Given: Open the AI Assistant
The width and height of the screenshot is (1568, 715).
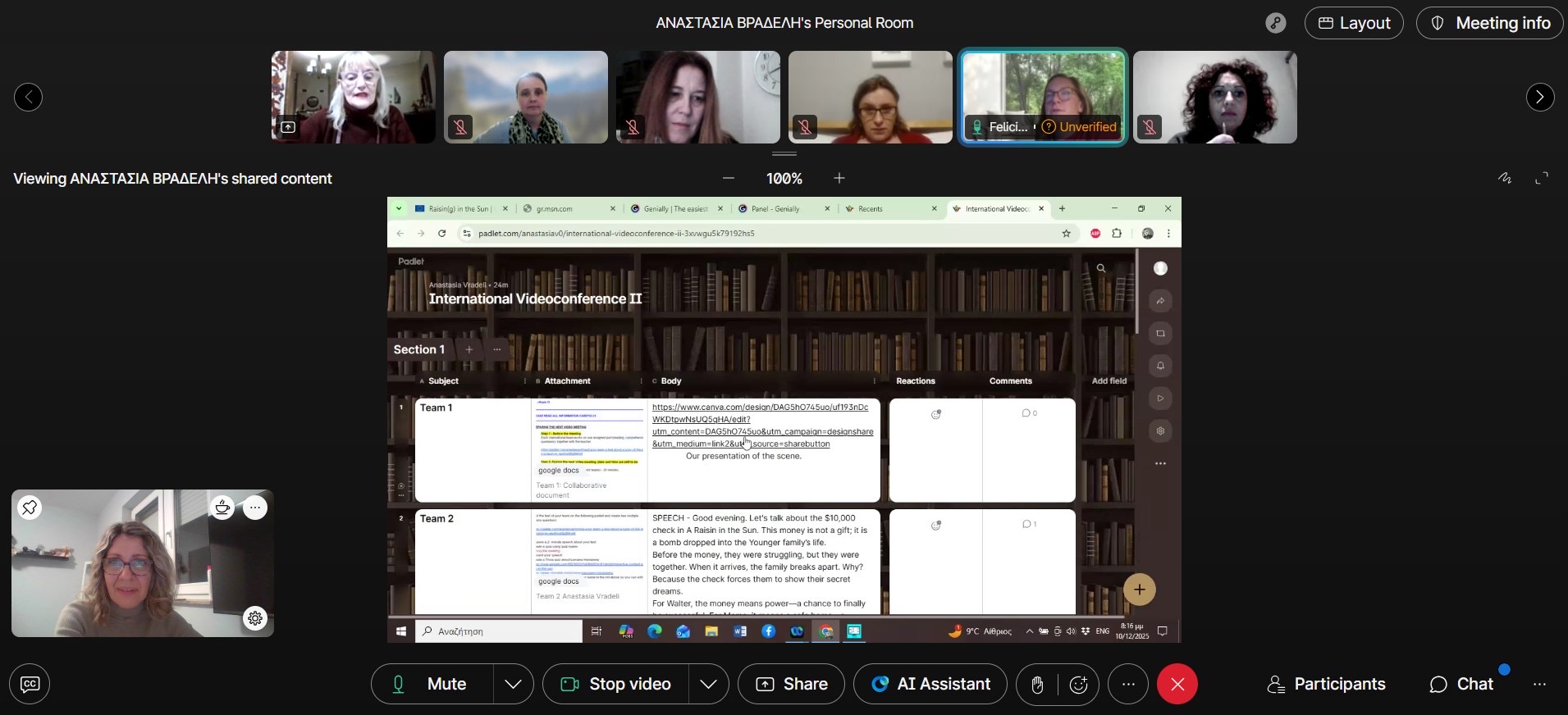Looking at the screenshot, I should pos(930,684).
